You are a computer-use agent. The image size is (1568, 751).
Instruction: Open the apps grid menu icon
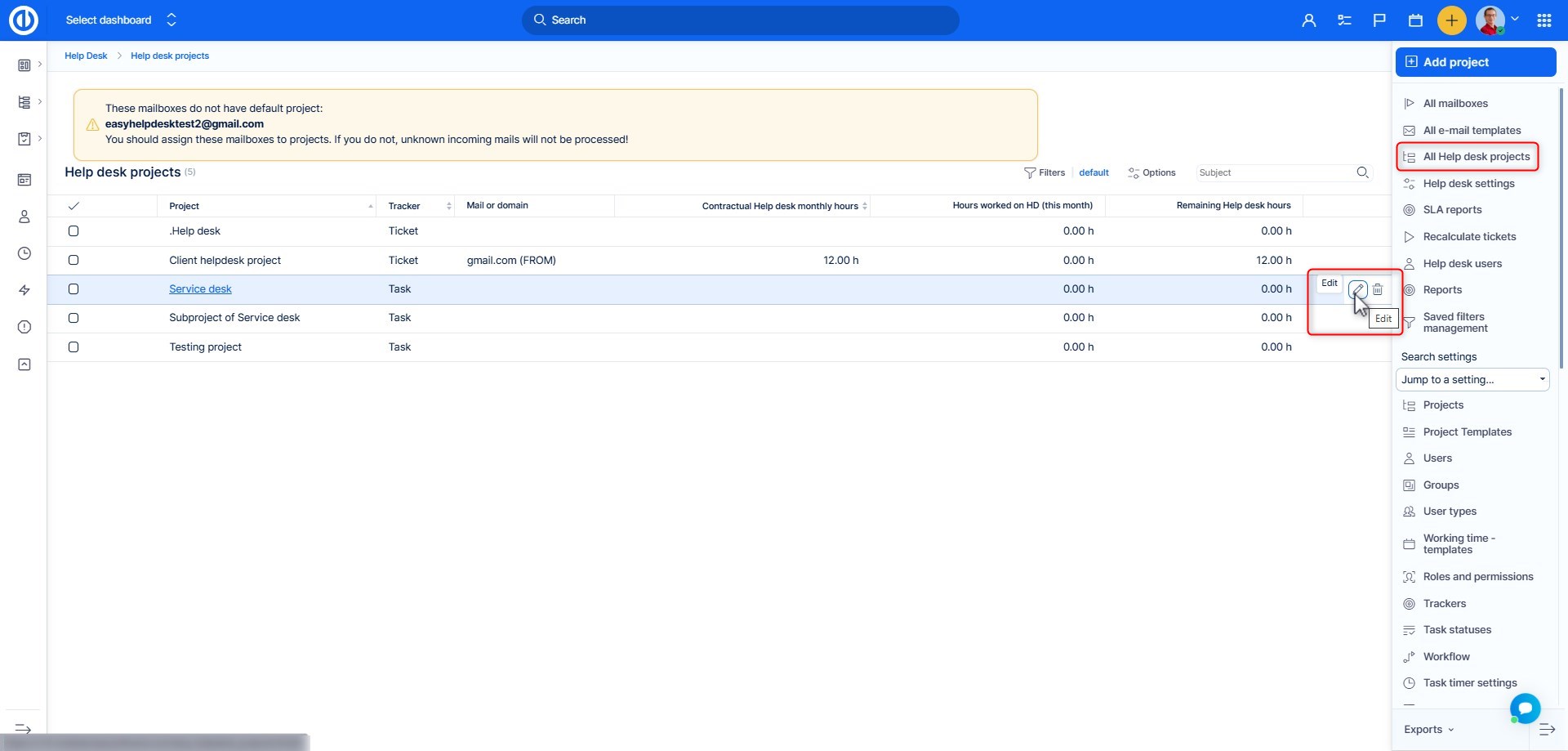point(1543,20)
